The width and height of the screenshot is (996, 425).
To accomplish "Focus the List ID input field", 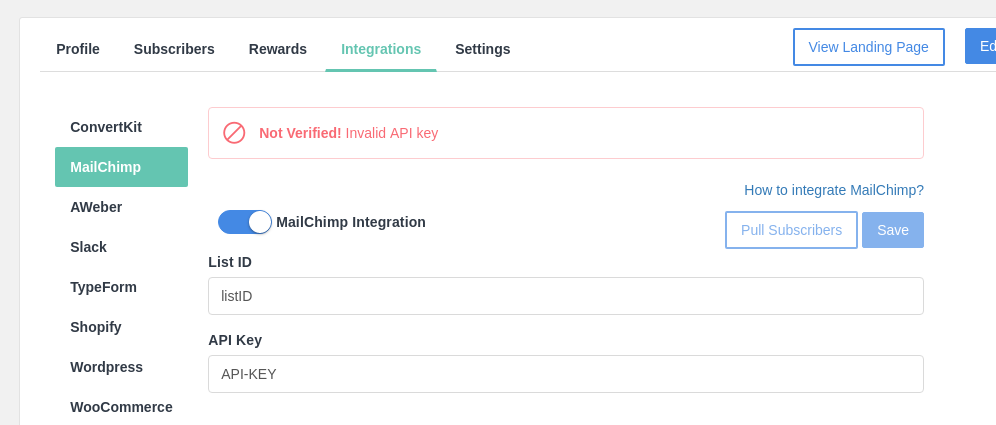I will pos(565,296).
